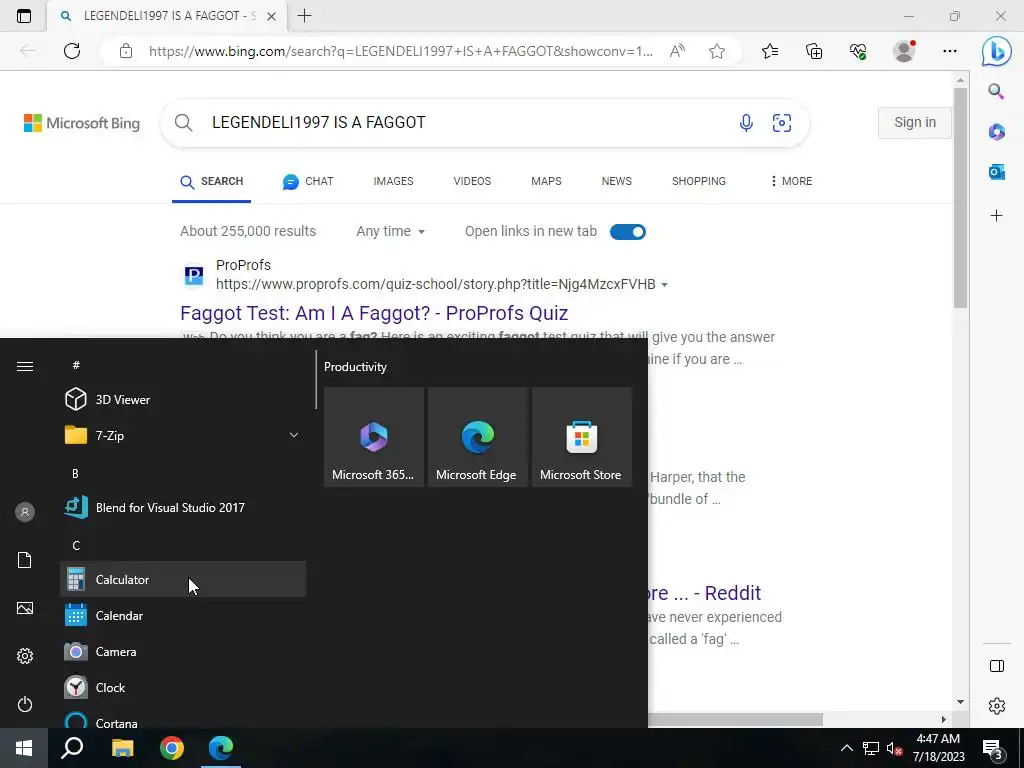
Task: Open Edge sidebar settings gear
Action: click(997, 706)
